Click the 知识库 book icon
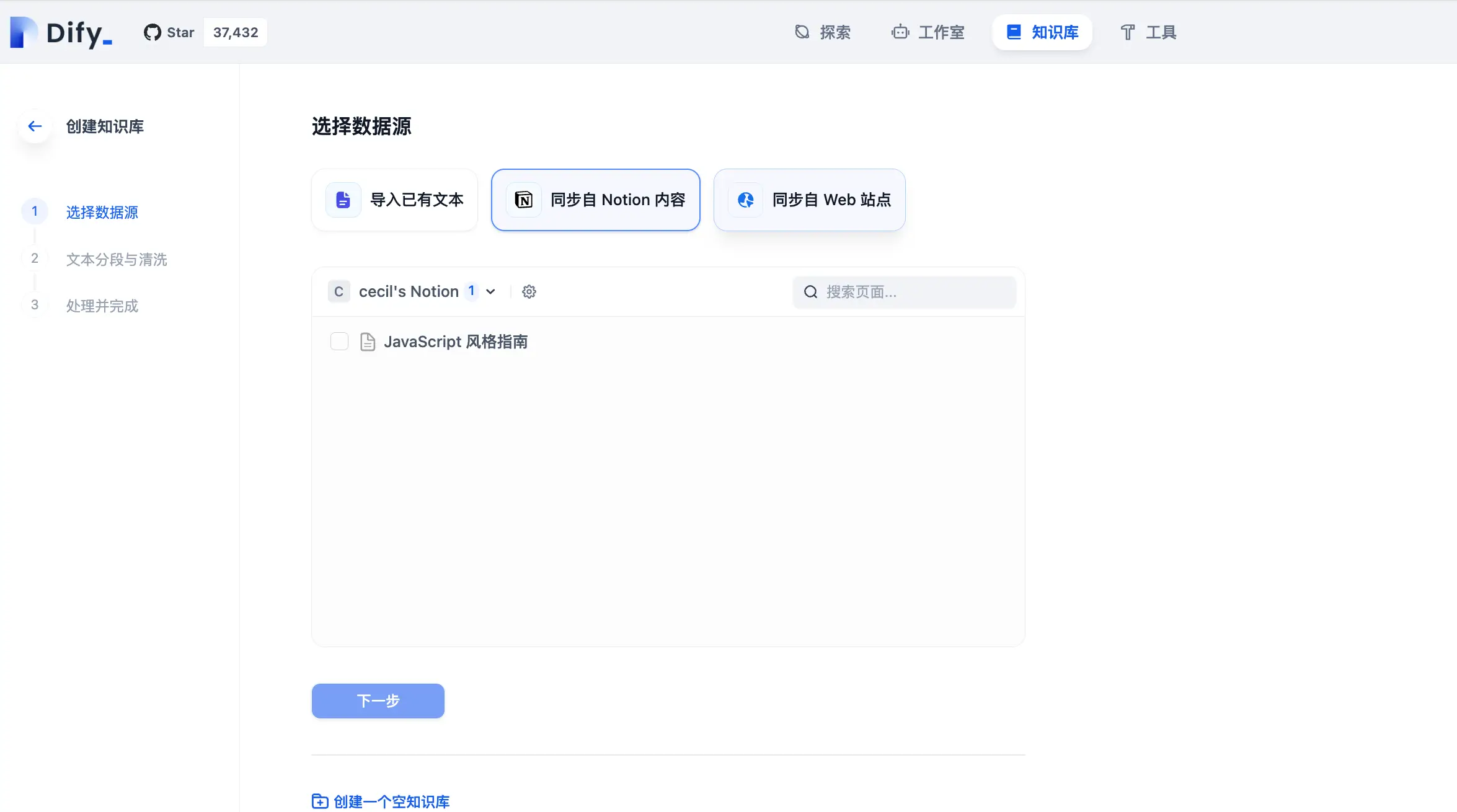Image resolution: width=1457 pixels, height=812 pixels. 1013,32
